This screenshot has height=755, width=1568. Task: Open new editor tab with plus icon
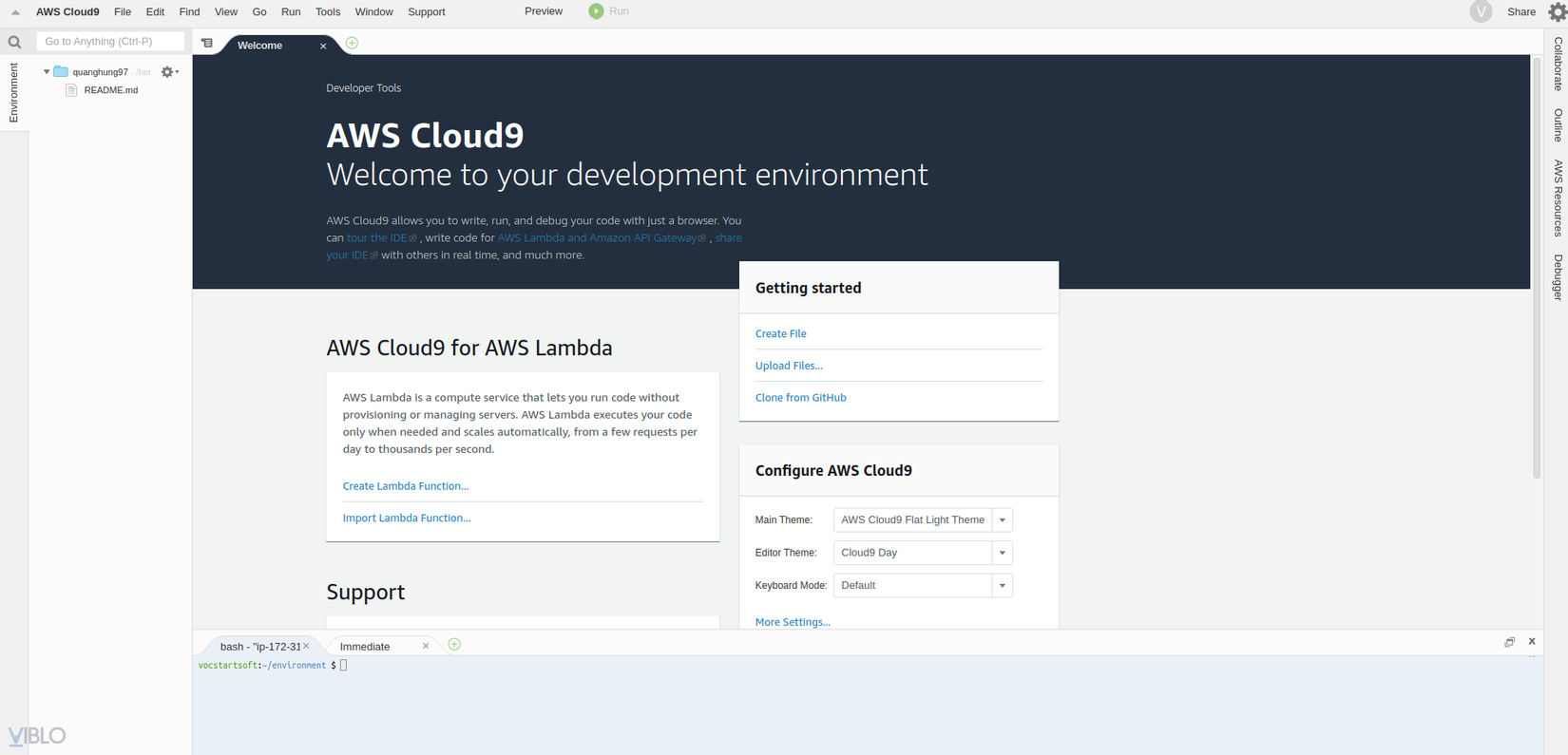[x=352, y=44]
